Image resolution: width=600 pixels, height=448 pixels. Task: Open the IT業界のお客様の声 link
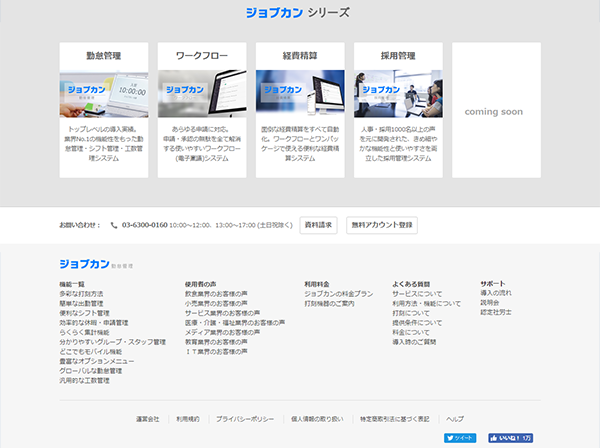(x=216, y=351)
